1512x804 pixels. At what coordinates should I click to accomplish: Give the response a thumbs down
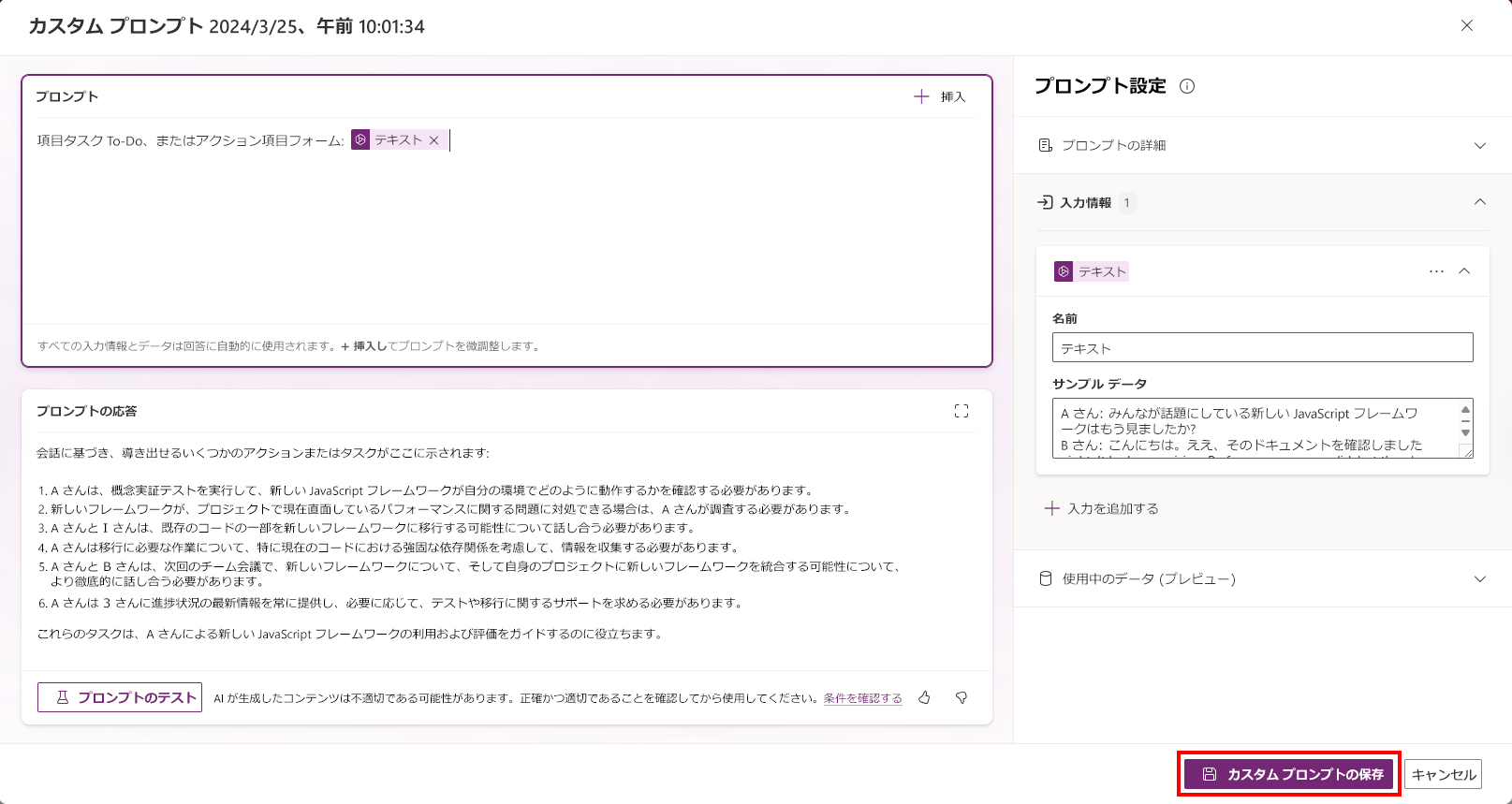click(961, 697)
